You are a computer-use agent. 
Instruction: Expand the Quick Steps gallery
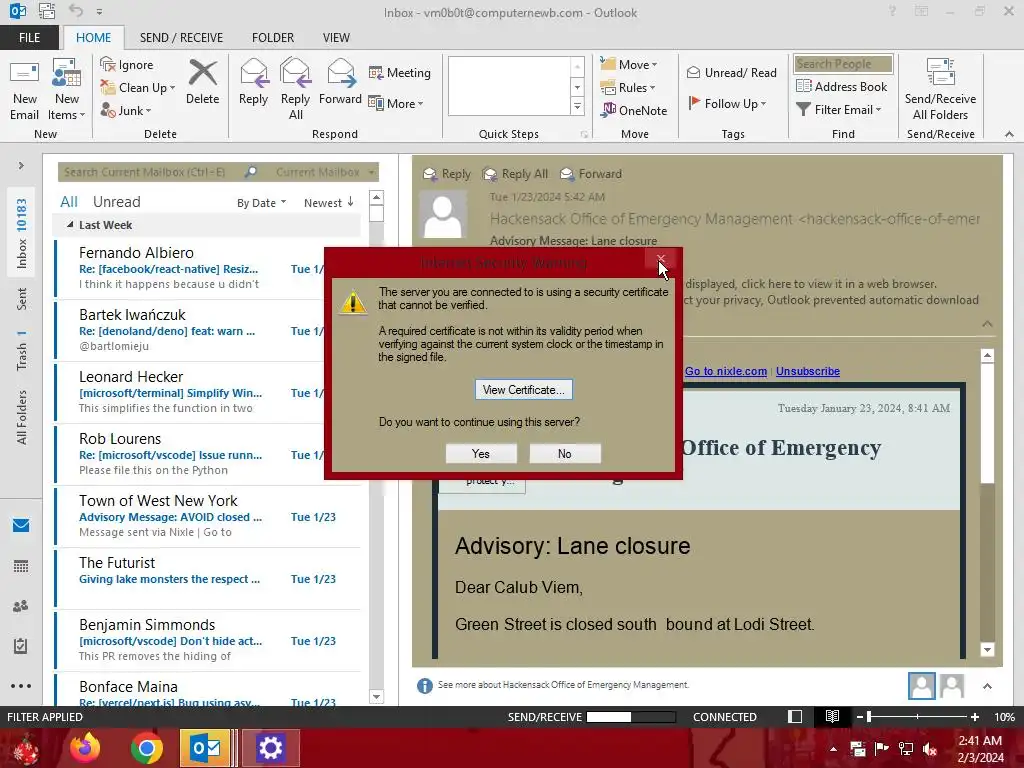(x=577, y=106)
